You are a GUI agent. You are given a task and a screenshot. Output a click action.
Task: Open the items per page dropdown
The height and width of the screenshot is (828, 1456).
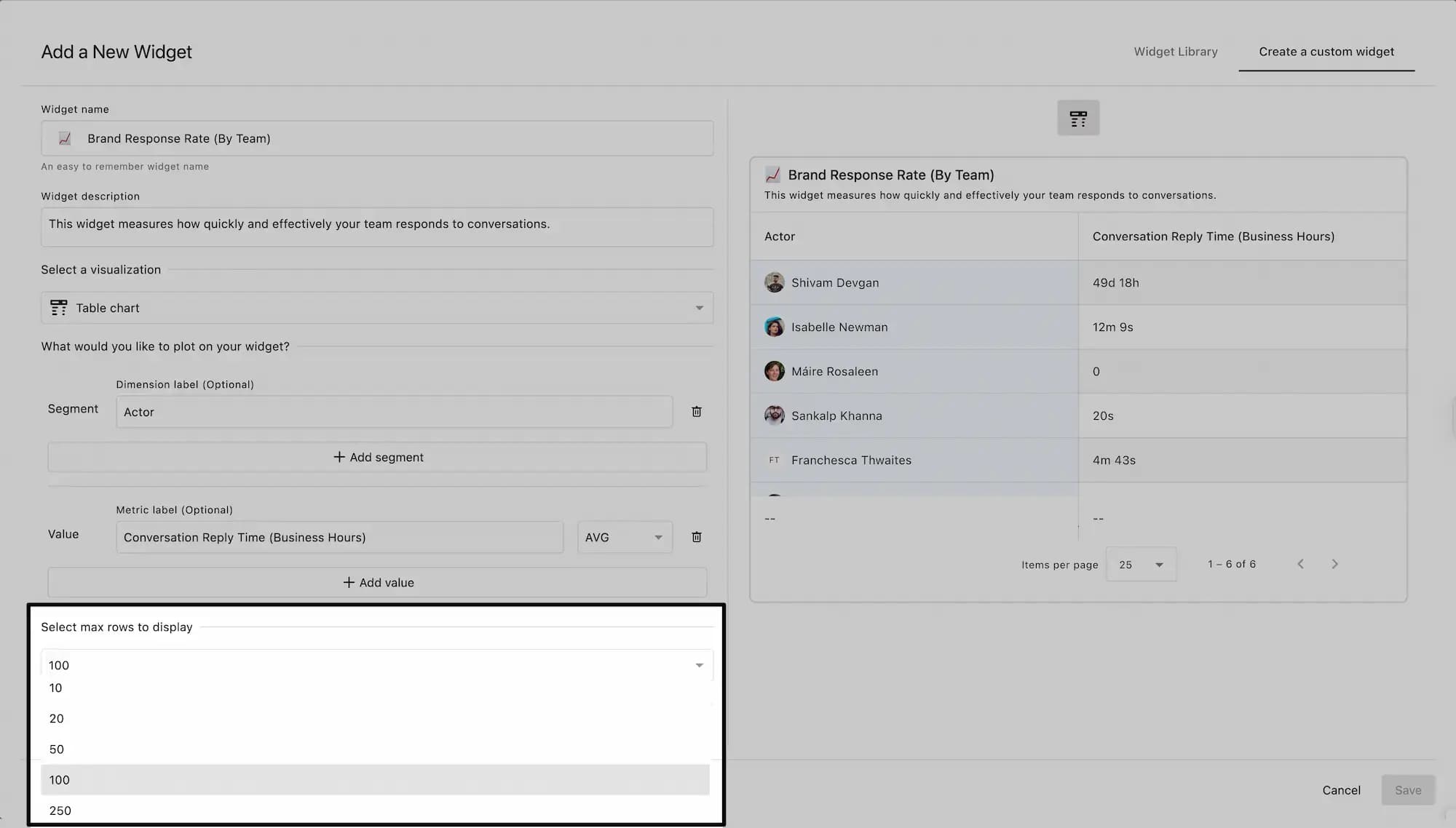click(1140, 565)
